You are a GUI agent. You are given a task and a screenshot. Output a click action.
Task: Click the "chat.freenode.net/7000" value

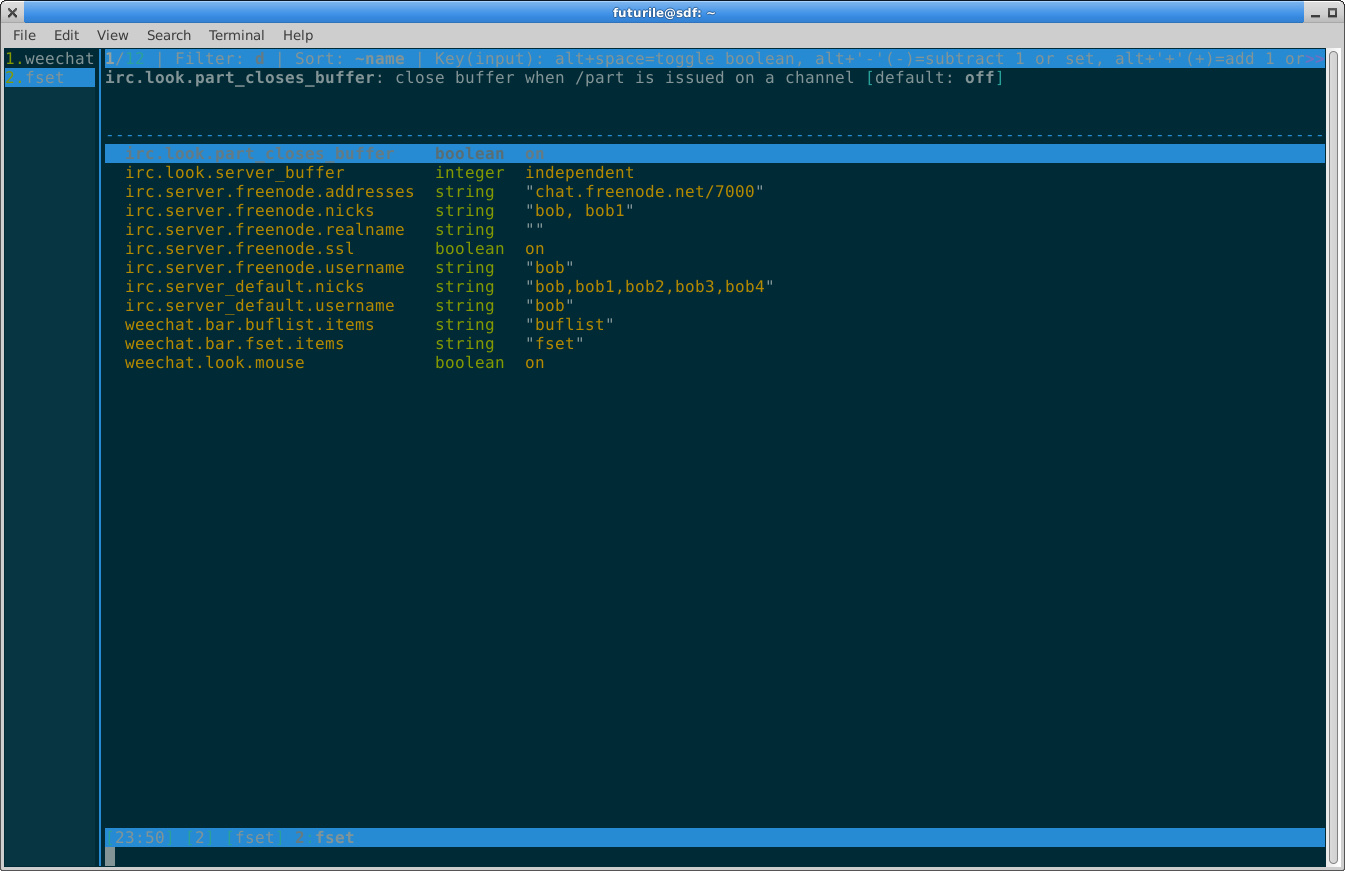click(645, 192)
